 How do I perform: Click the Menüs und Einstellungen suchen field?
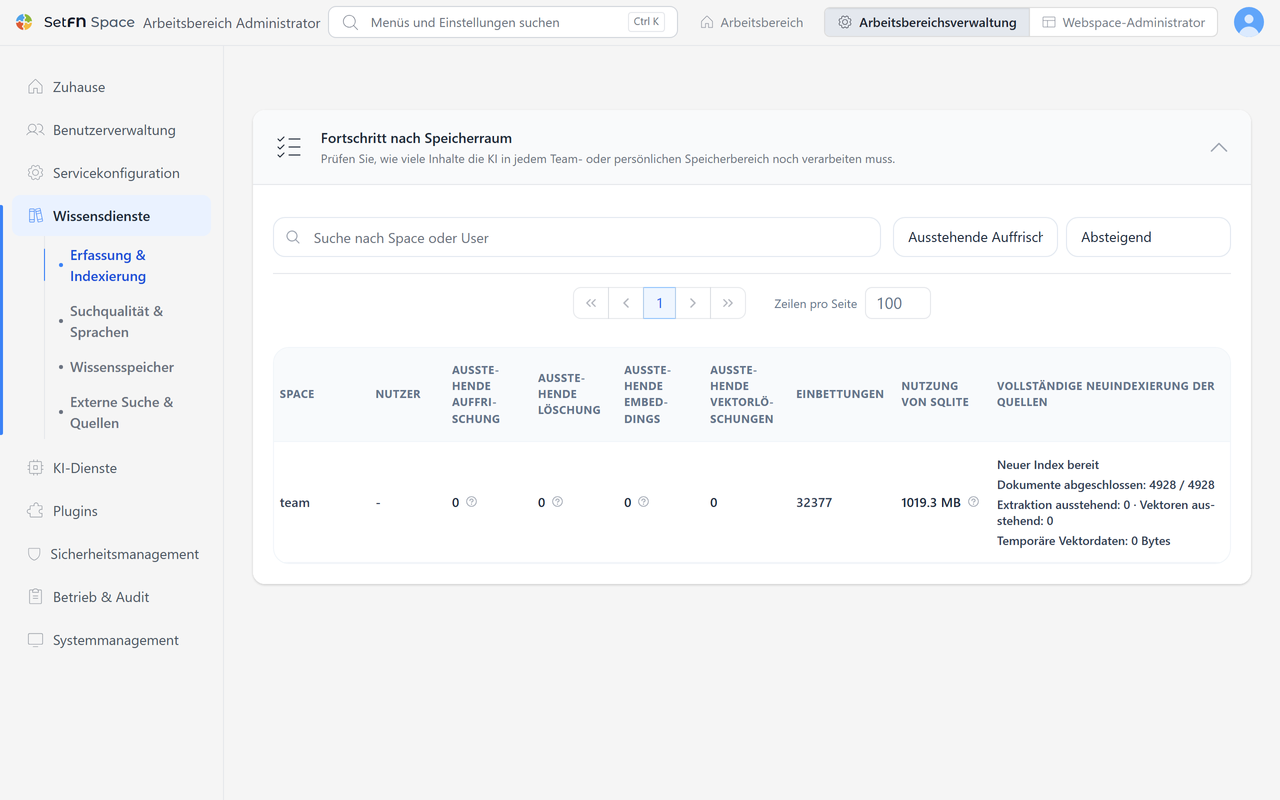(x=503, y=22)
